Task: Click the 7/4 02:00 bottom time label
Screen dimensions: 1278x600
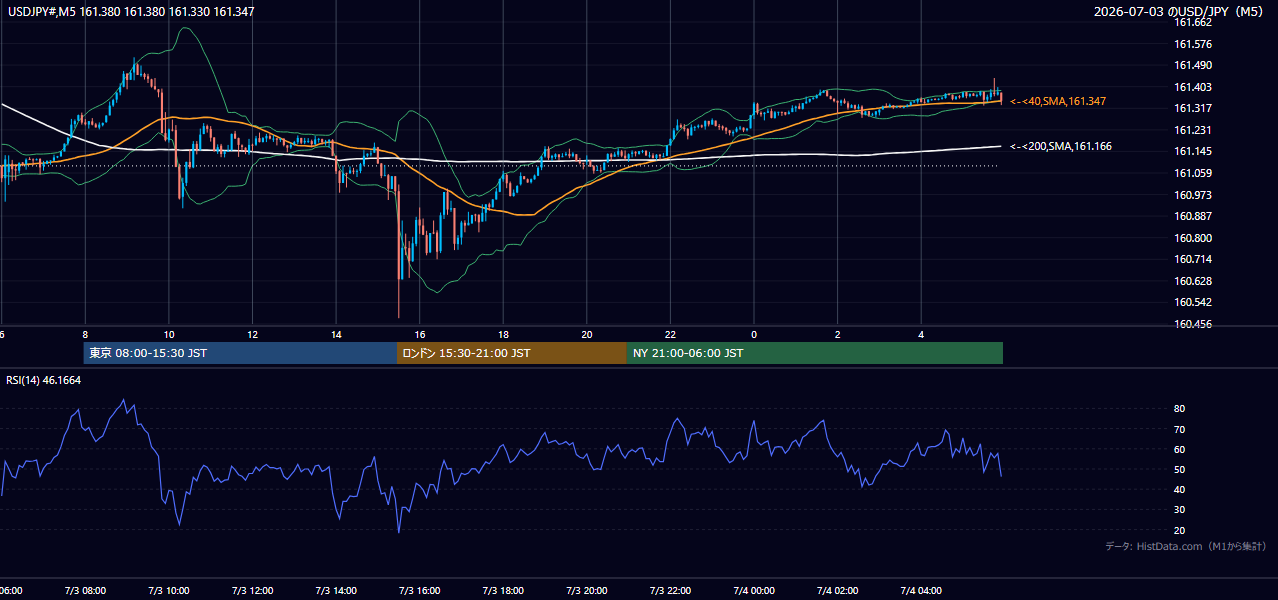Action: click(x=838, y=590)
